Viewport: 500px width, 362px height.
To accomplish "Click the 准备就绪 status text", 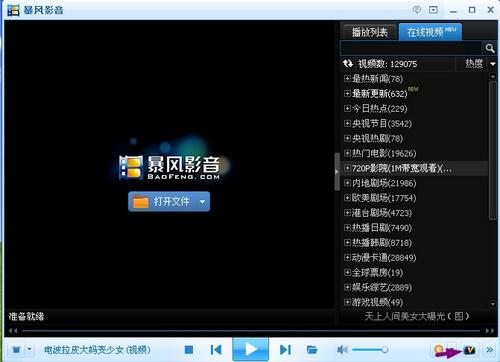I will pos(26,316).
